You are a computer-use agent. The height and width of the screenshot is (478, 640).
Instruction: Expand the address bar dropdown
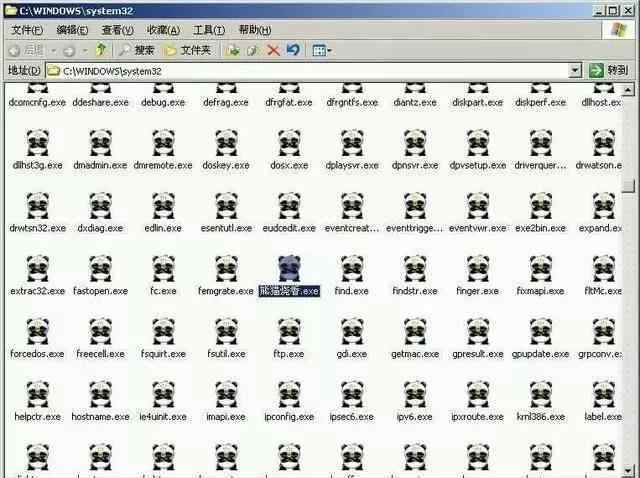[x=575, y=71]
